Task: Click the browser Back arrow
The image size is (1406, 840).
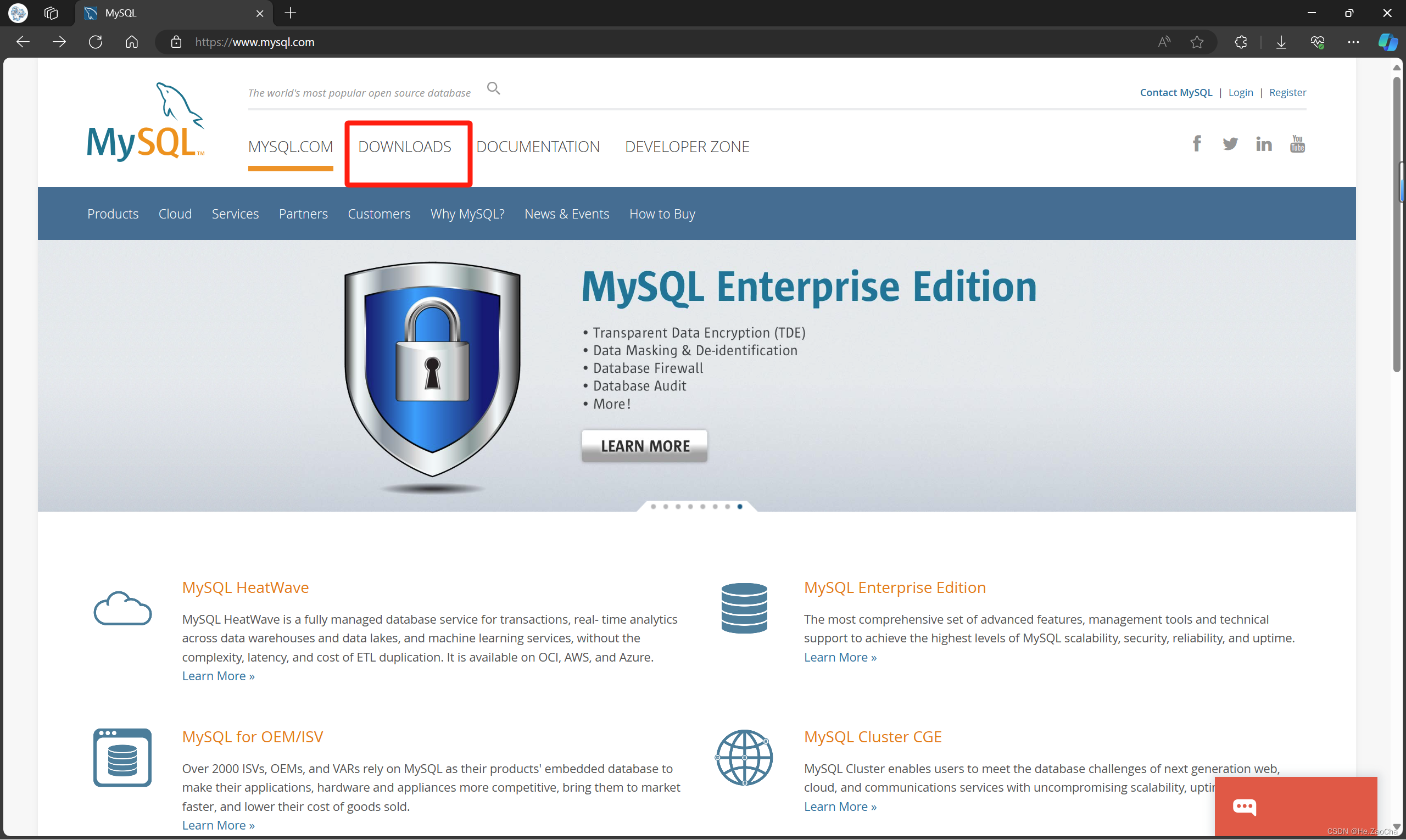Action: pos(23,42)
